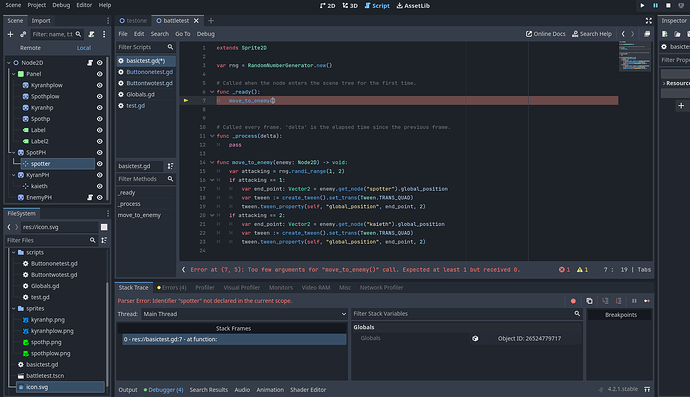
Task: Open the Debug menu in top bar
Action: click(x=61, y=5)
